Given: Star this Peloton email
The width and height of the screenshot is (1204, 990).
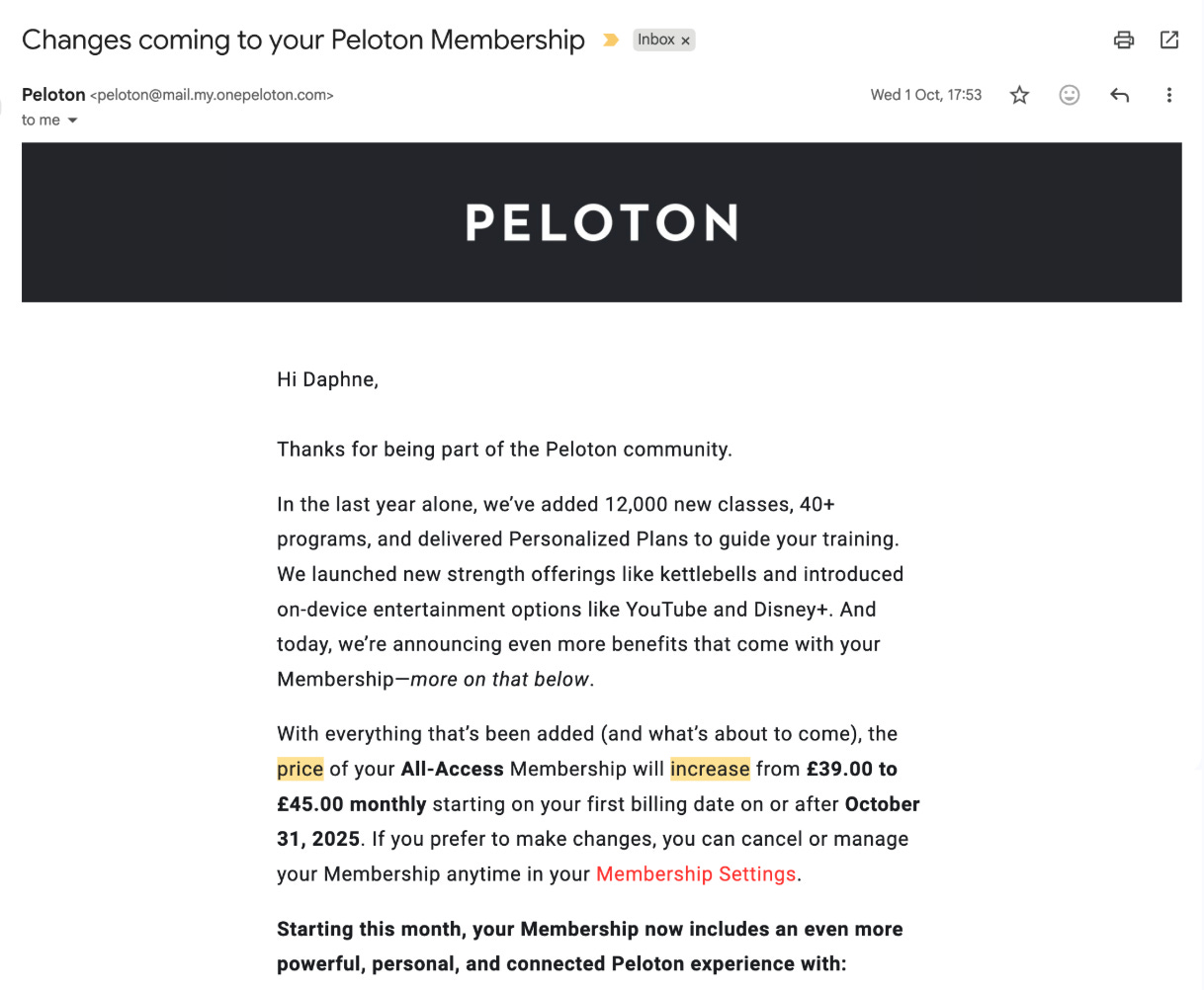Looking at the screenshot, I should (1019, 95).
